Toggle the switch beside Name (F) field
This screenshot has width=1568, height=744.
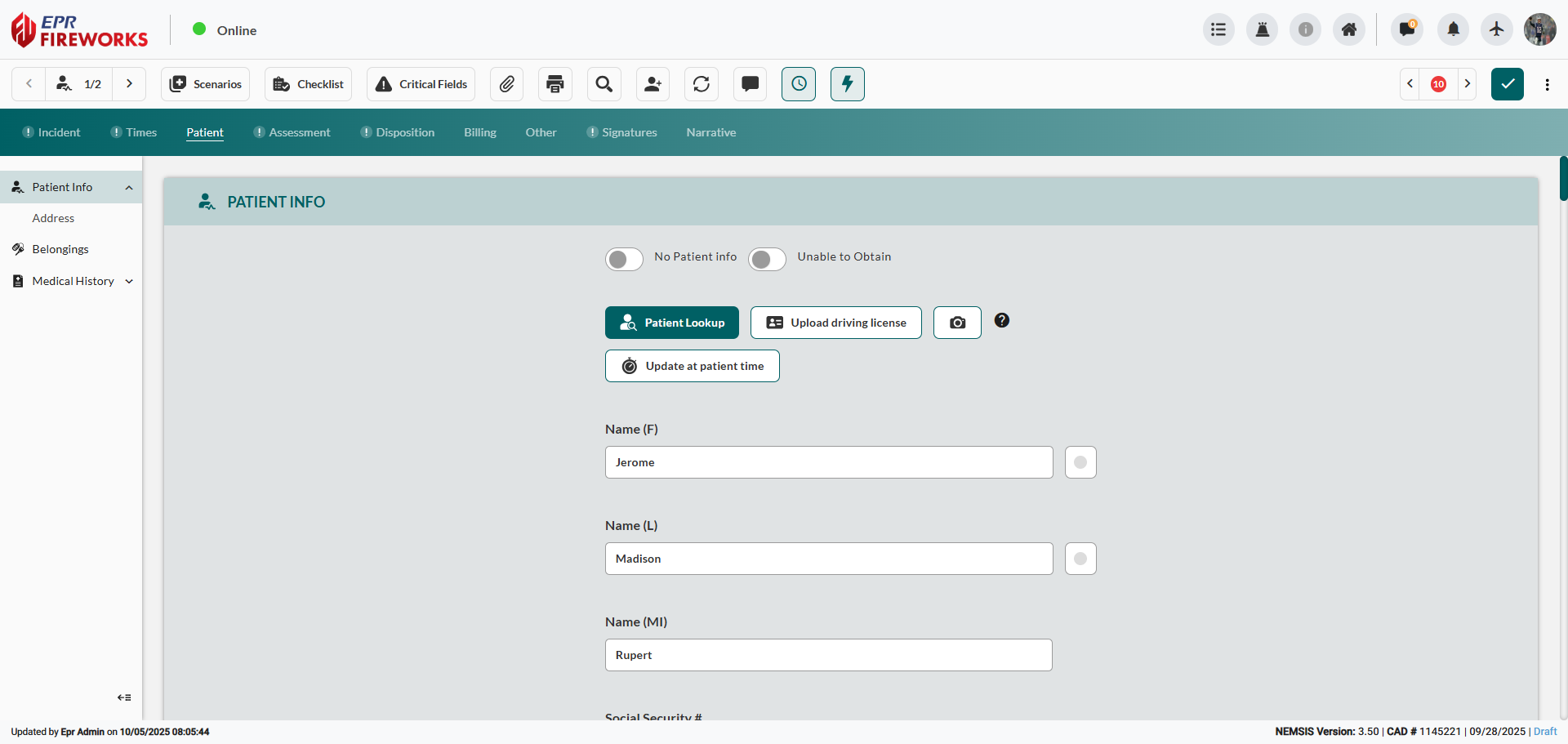pos(1080,462)
